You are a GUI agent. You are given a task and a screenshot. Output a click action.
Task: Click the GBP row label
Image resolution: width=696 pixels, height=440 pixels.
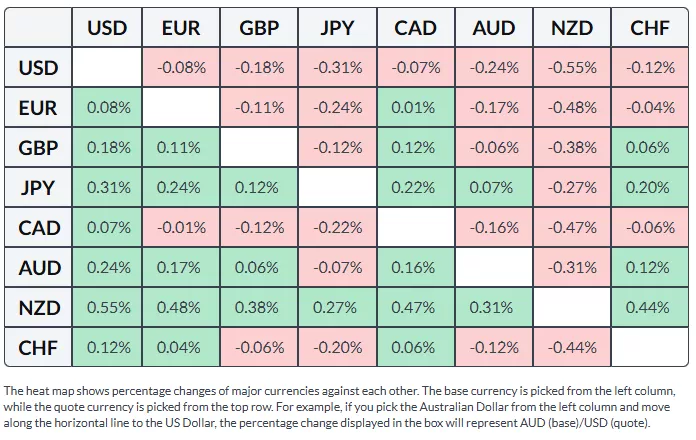click(40, 148)
